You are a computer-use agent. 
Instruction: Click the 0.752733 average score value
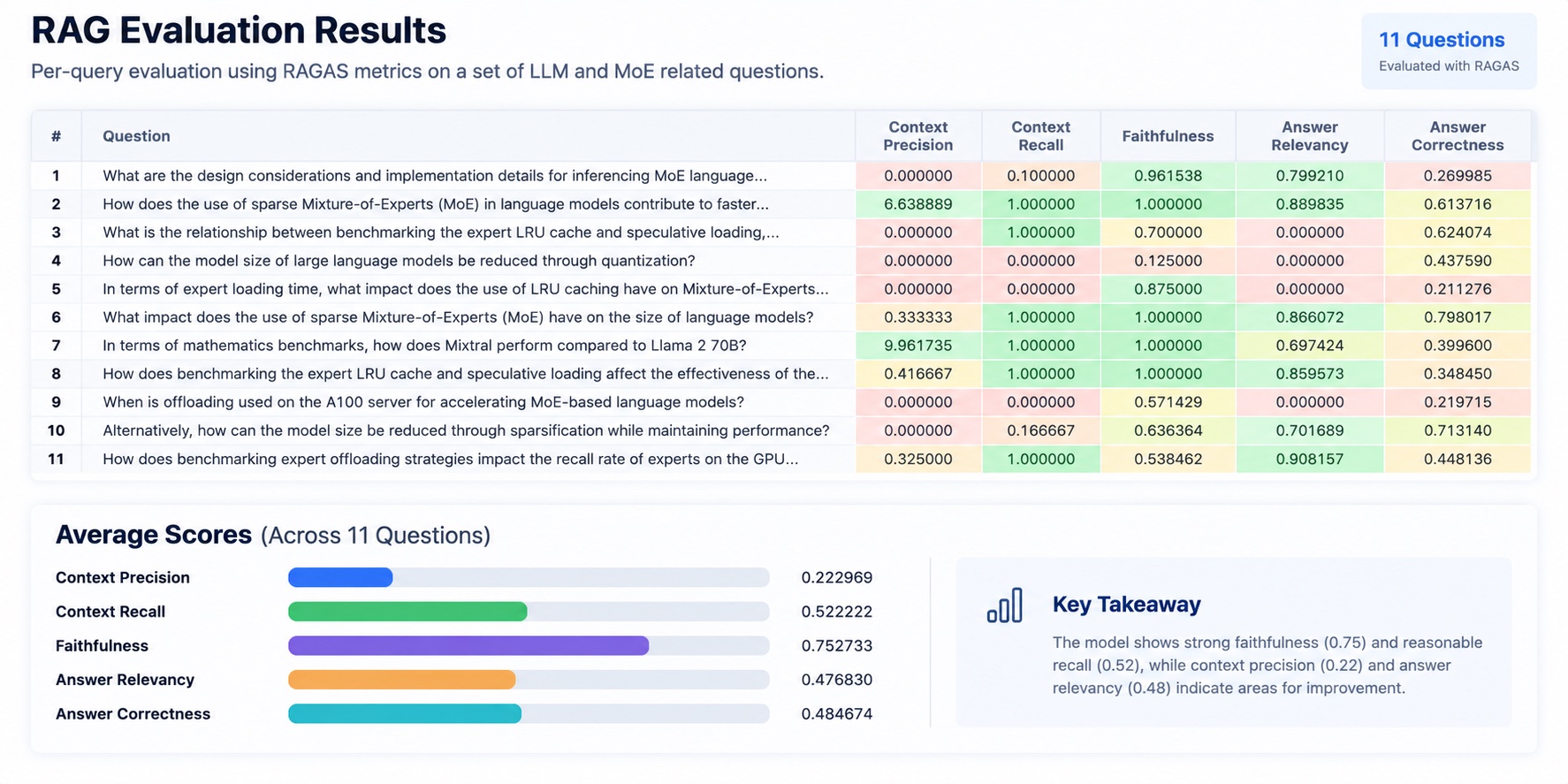(x=837, y=645)
